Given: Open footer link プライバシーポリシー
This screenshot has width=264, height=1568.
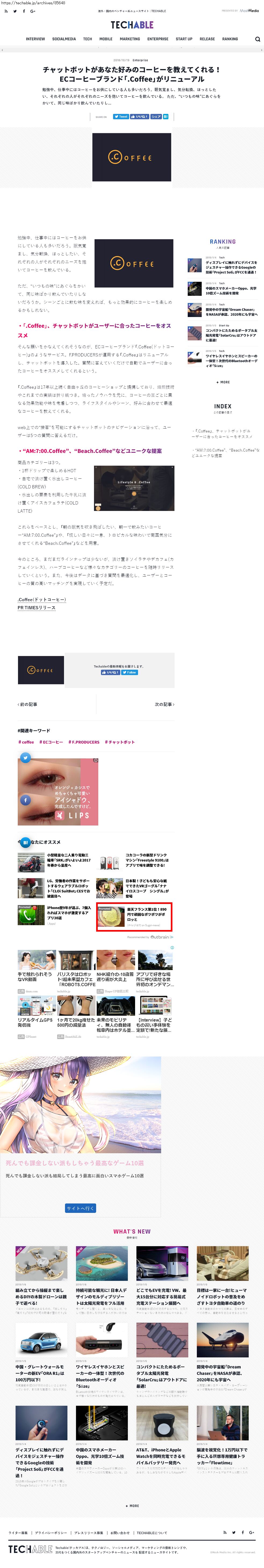Looking at the screenshot, I should 51,1533.
